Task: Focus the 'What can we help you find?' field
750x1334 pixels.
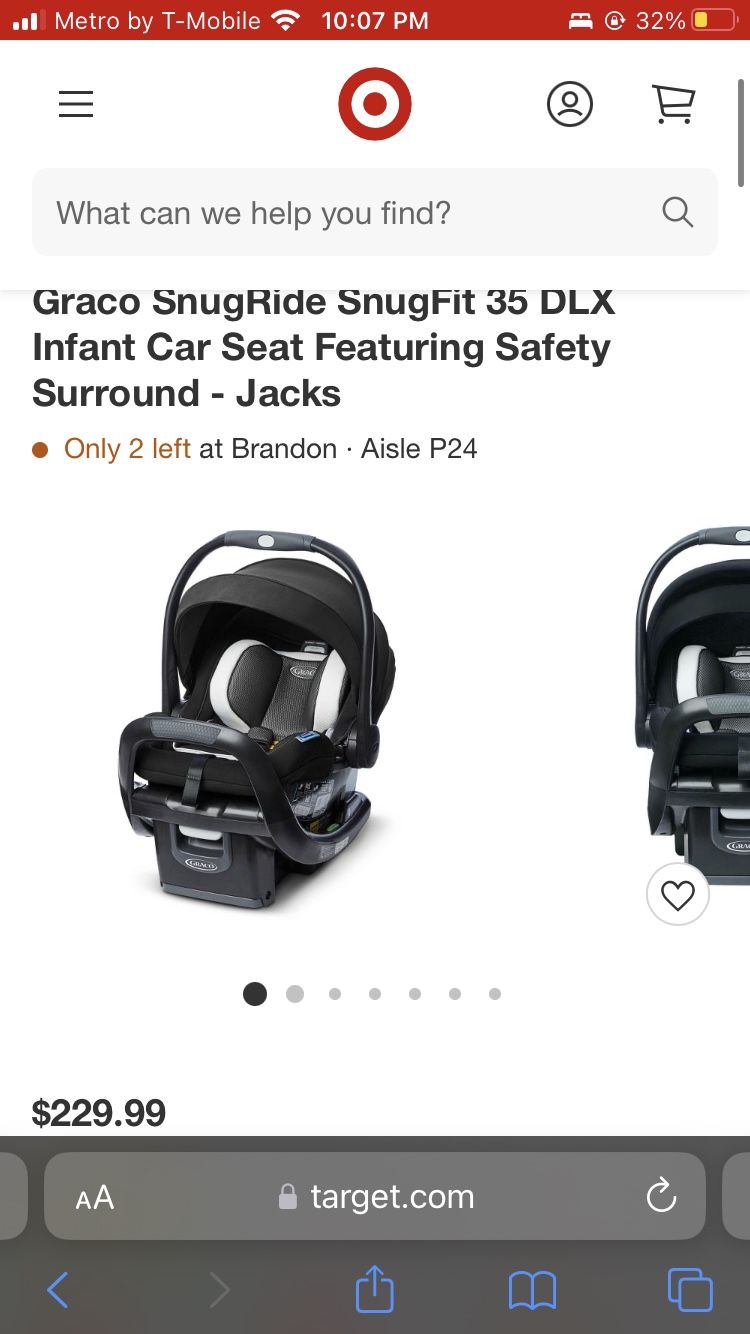Action: pyautogui.click(x=375, y=212)
